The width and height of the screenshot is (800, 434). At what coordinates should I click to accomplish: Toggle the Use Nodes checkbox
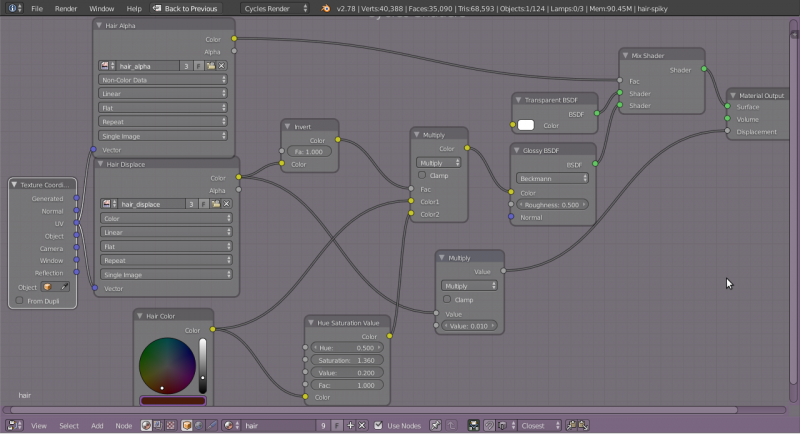tap(378, 425)
